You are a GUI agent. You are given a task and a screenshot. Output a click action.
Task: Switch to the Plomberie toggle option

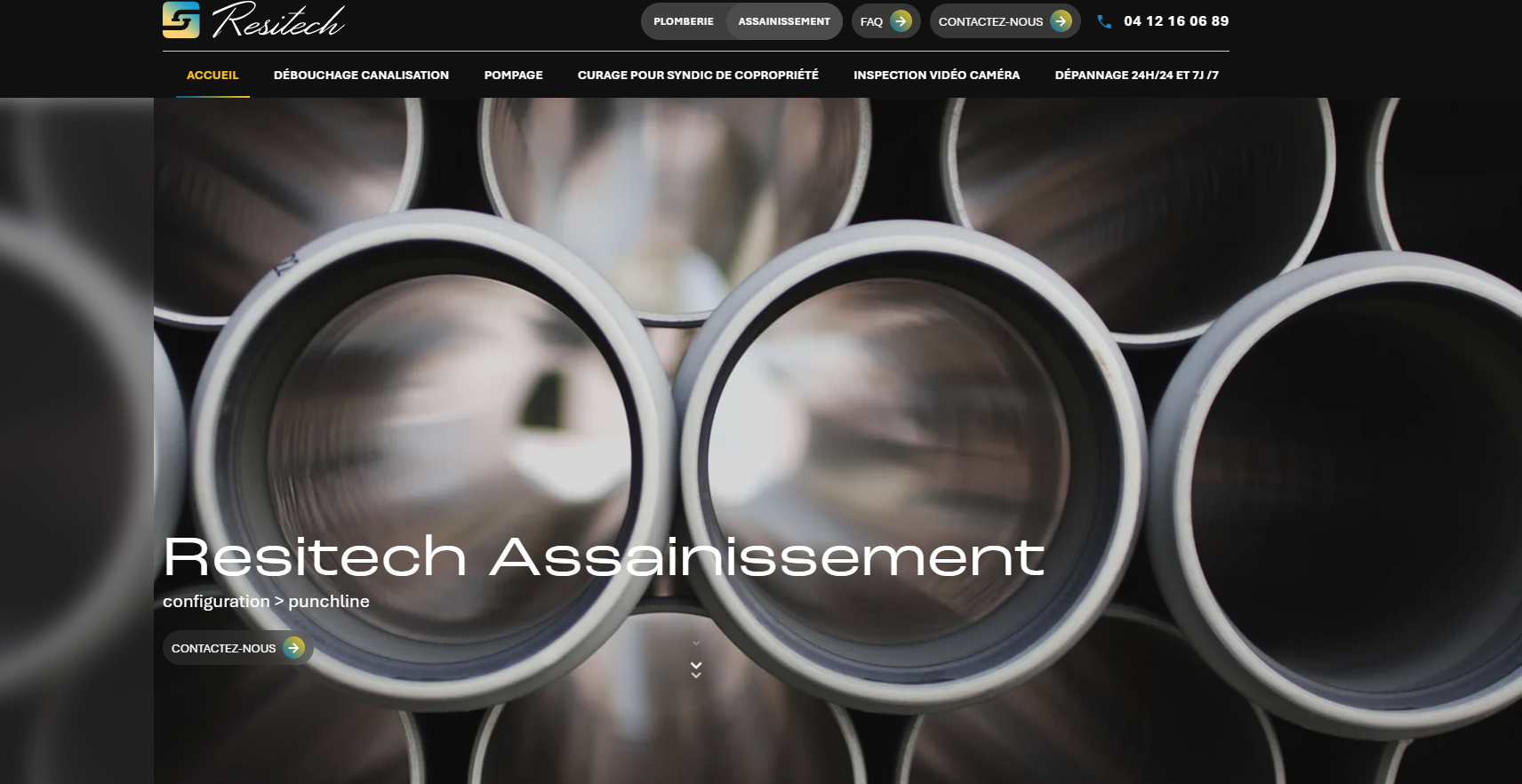coord(684,21)
